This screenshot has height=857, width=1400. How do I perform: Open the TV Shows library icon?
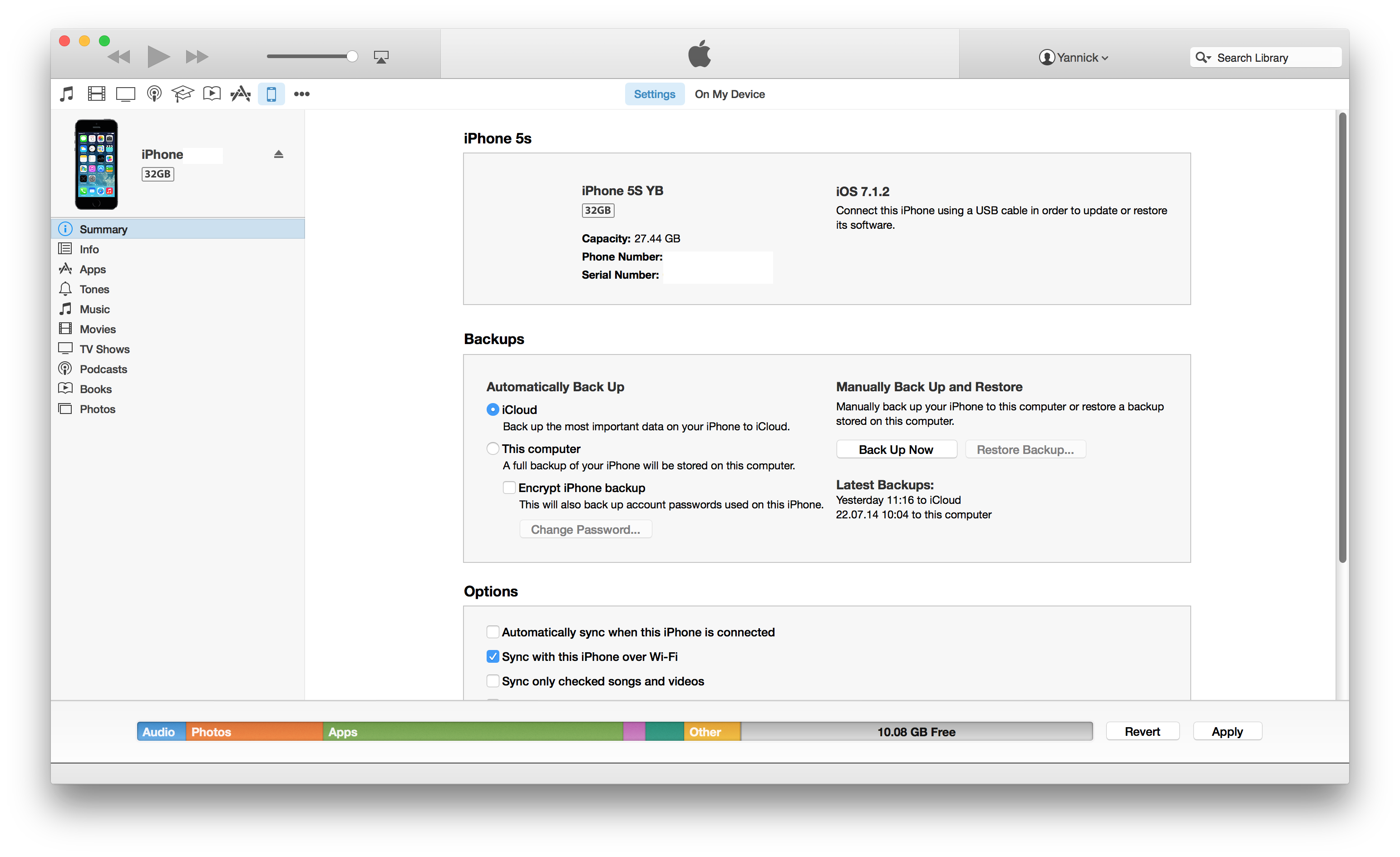[126, 94]
